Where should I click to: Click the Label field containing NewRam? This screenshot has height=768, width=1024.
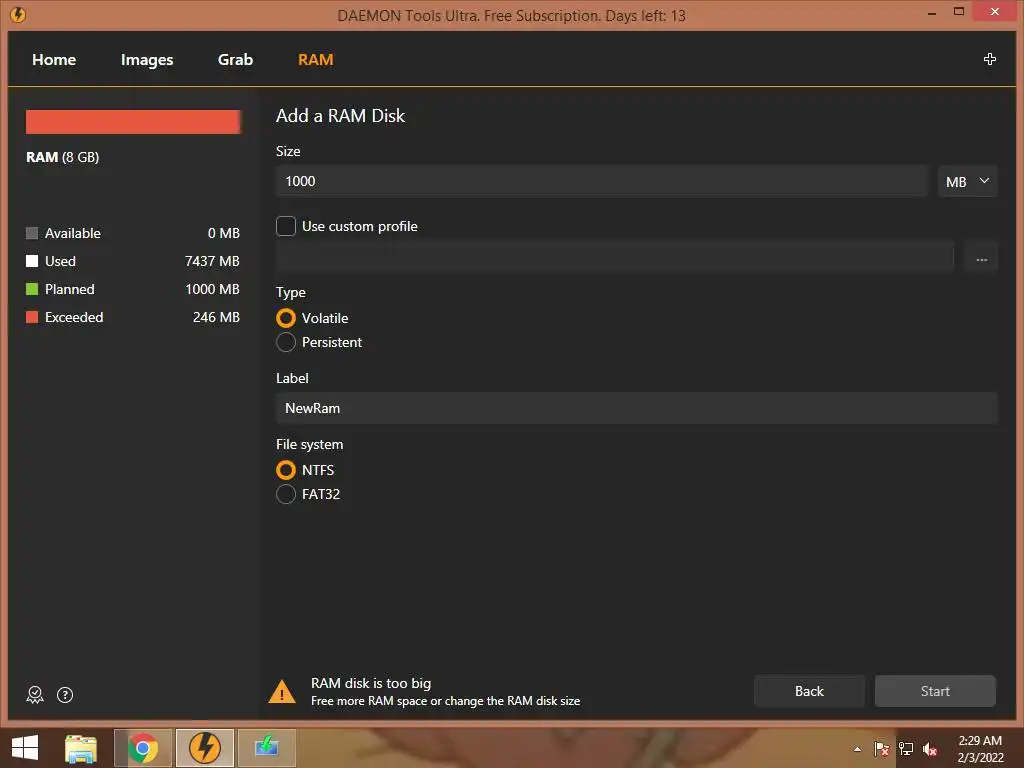click(x=637, y=408)
